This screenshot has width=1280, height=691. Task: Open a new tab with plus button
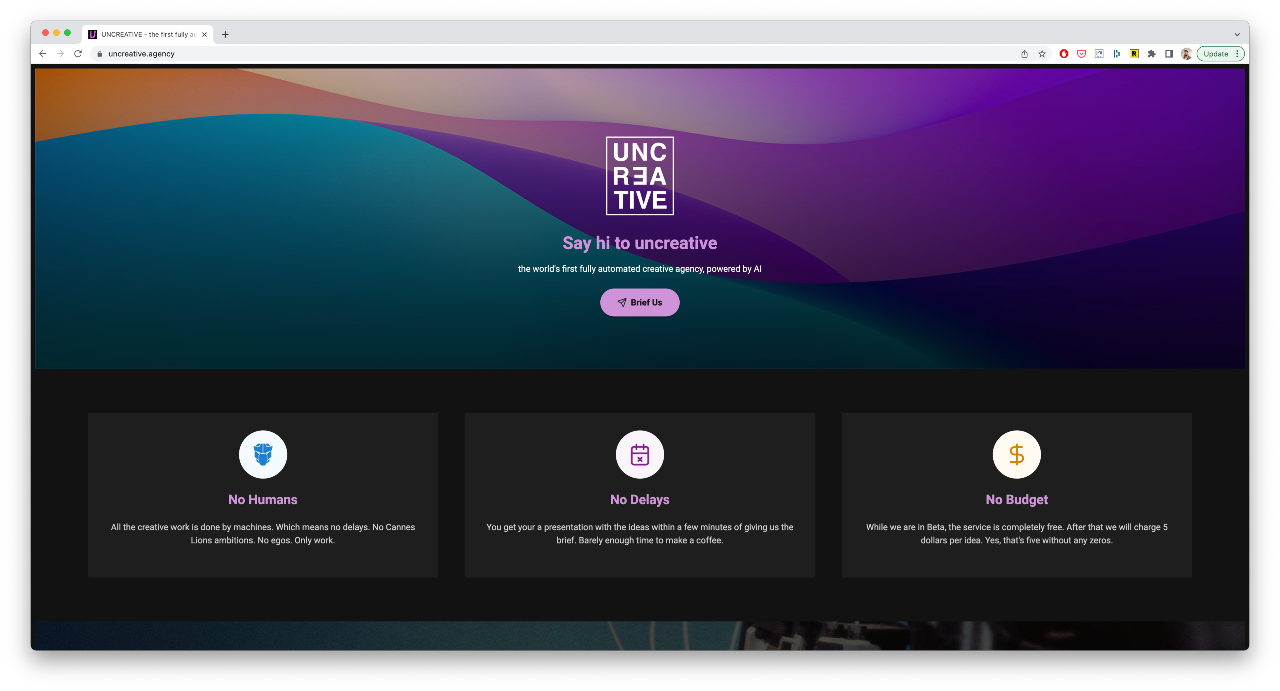click(x=225, y=34)
